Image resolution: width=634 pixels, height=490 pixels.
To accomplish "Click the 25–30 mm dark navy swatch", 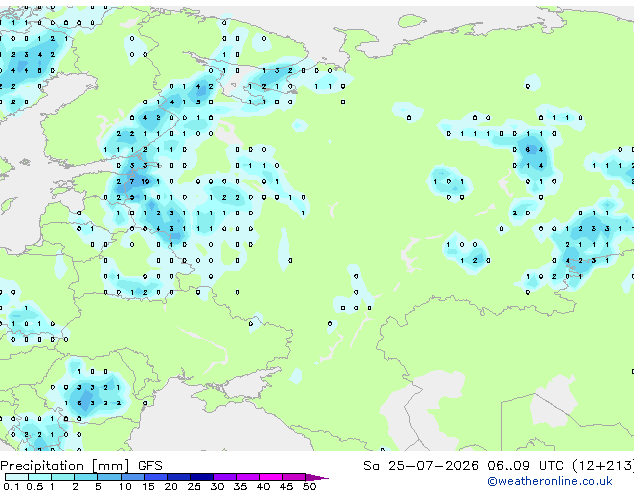I will click(202, 477).
